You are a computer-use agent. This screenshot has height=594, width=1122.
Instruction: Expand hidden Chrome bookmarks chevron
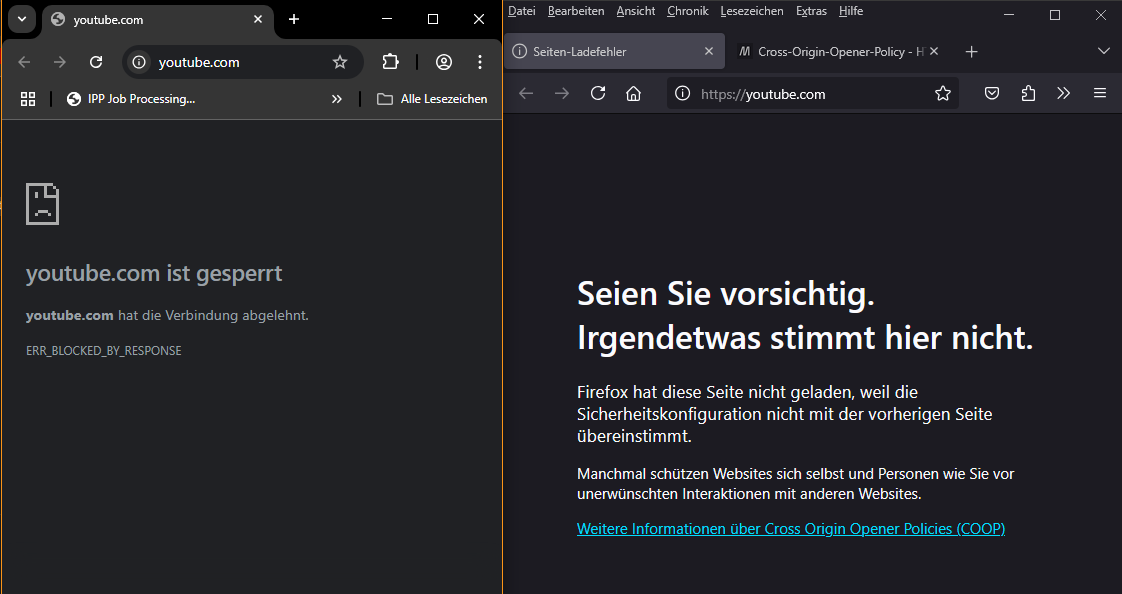click(337, 99)
